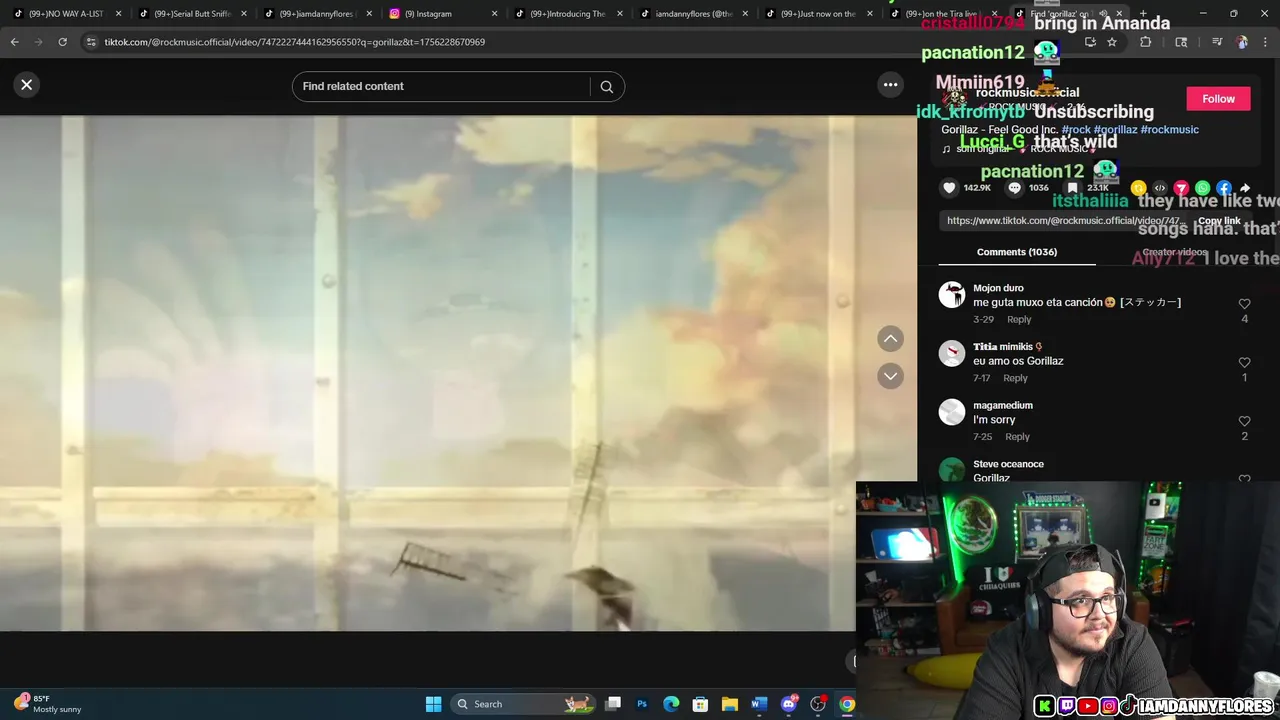Screen dimensions: 1280x720
Task: Go to next video with down chevron
Action: click(890, 376)
